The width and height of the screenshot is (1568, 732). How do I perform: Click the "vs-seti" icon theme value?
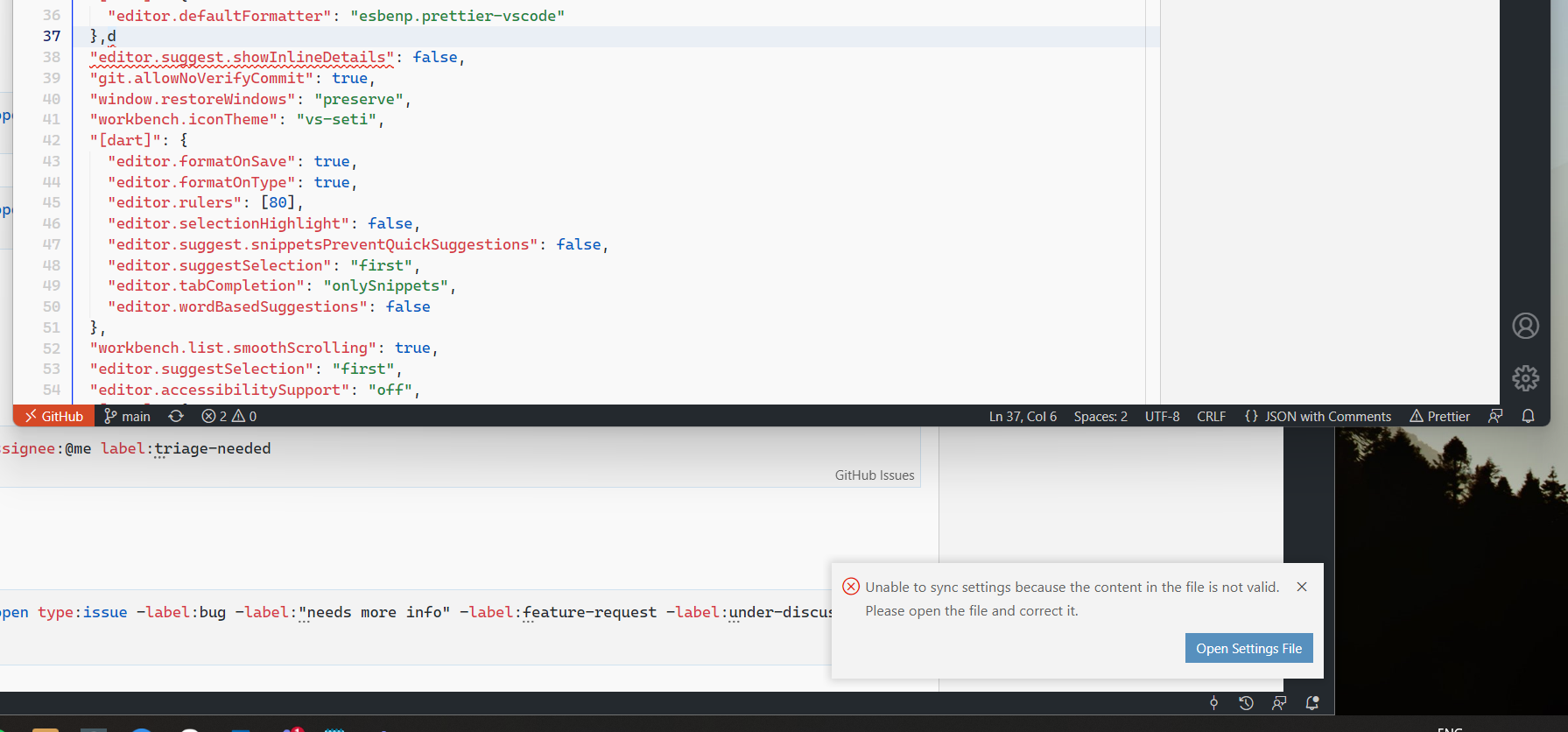(x=336, y=119)
